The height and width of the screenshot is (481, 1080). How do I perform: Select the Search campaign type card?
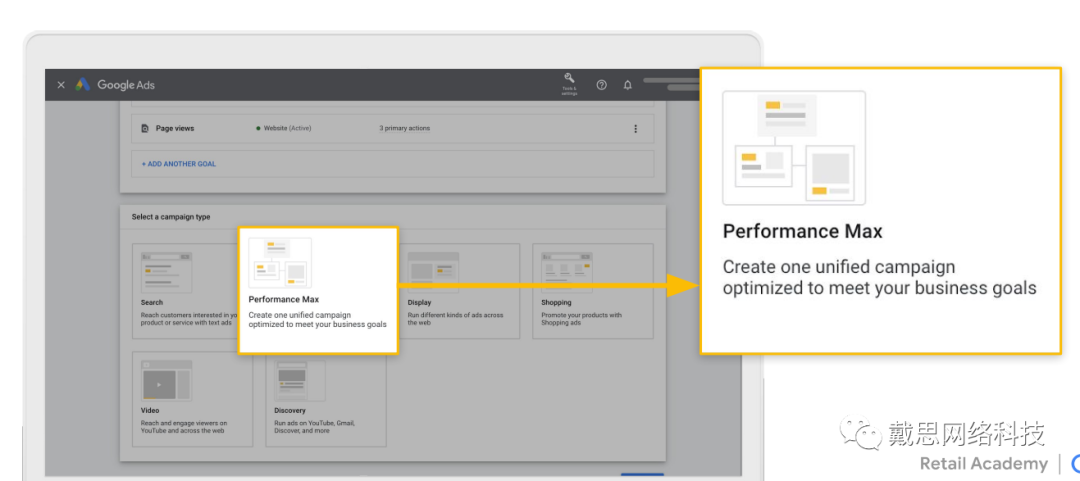[x=185, y=290]
